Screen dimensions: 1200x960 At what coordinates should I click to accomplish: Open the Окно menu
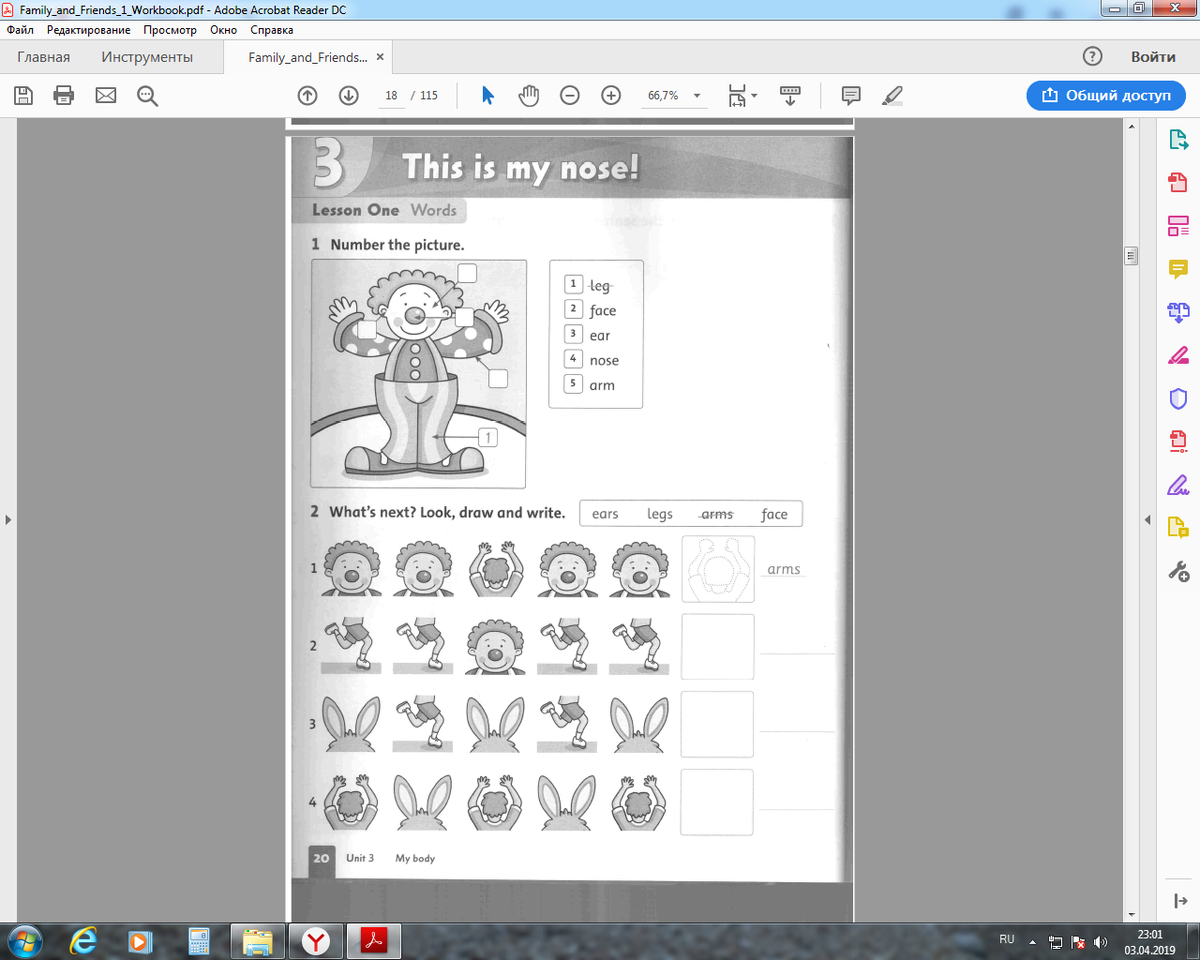click(x=224, y=30)
